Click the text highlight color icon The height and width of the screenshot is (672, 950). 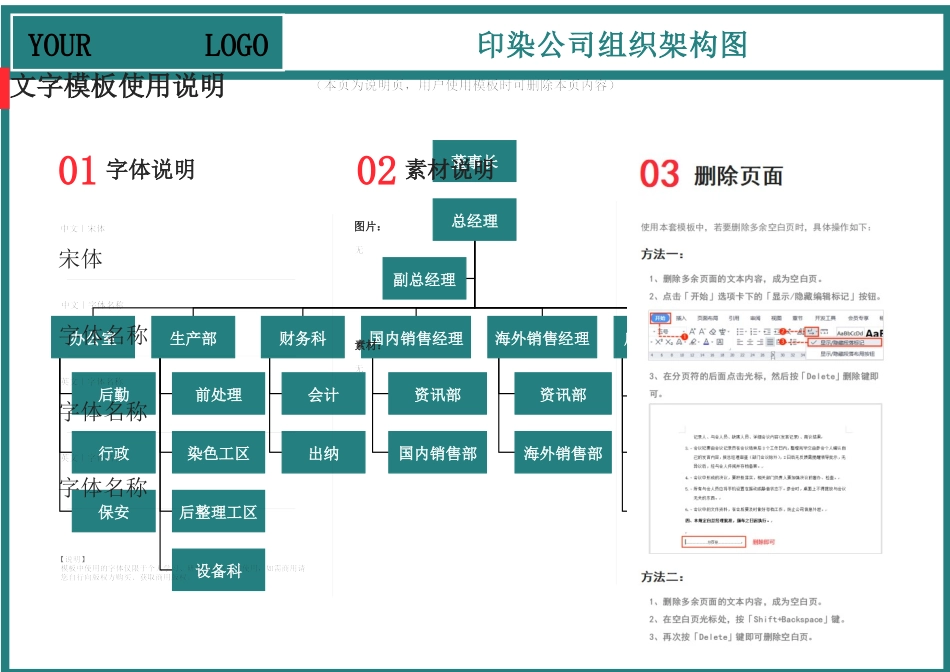(x=692, y=342)
